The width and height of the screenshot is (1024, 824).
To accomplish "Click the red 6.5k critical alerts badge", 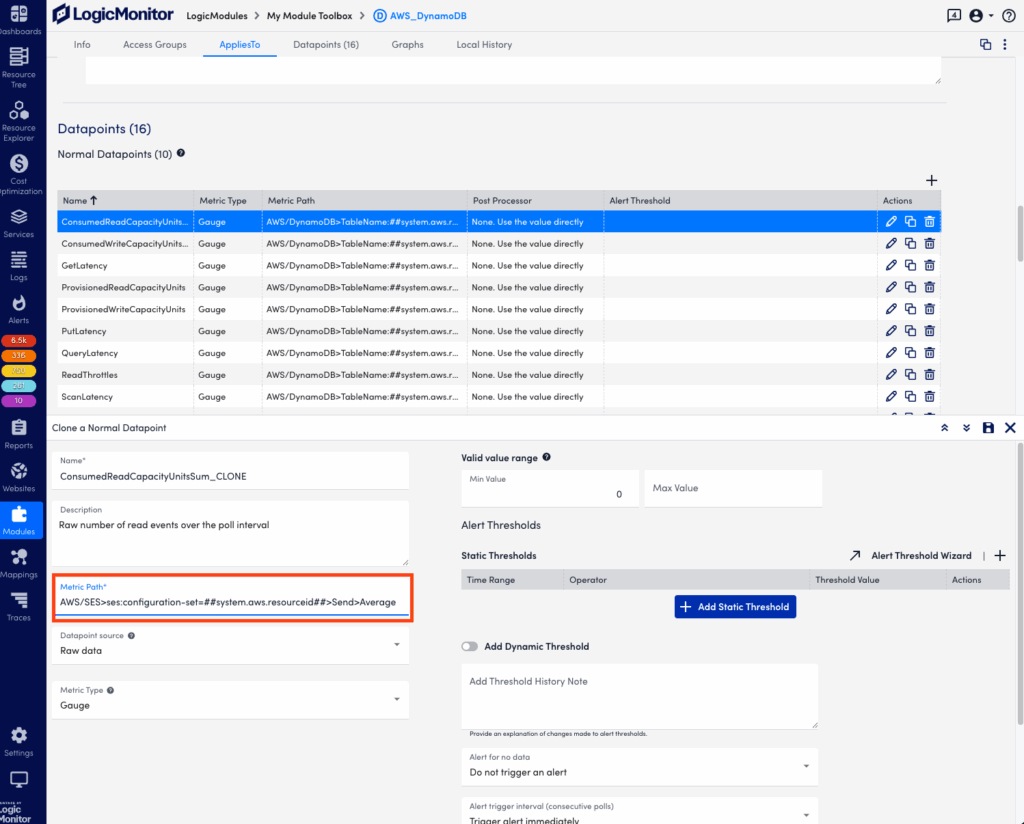I will [x=19, y=340].
